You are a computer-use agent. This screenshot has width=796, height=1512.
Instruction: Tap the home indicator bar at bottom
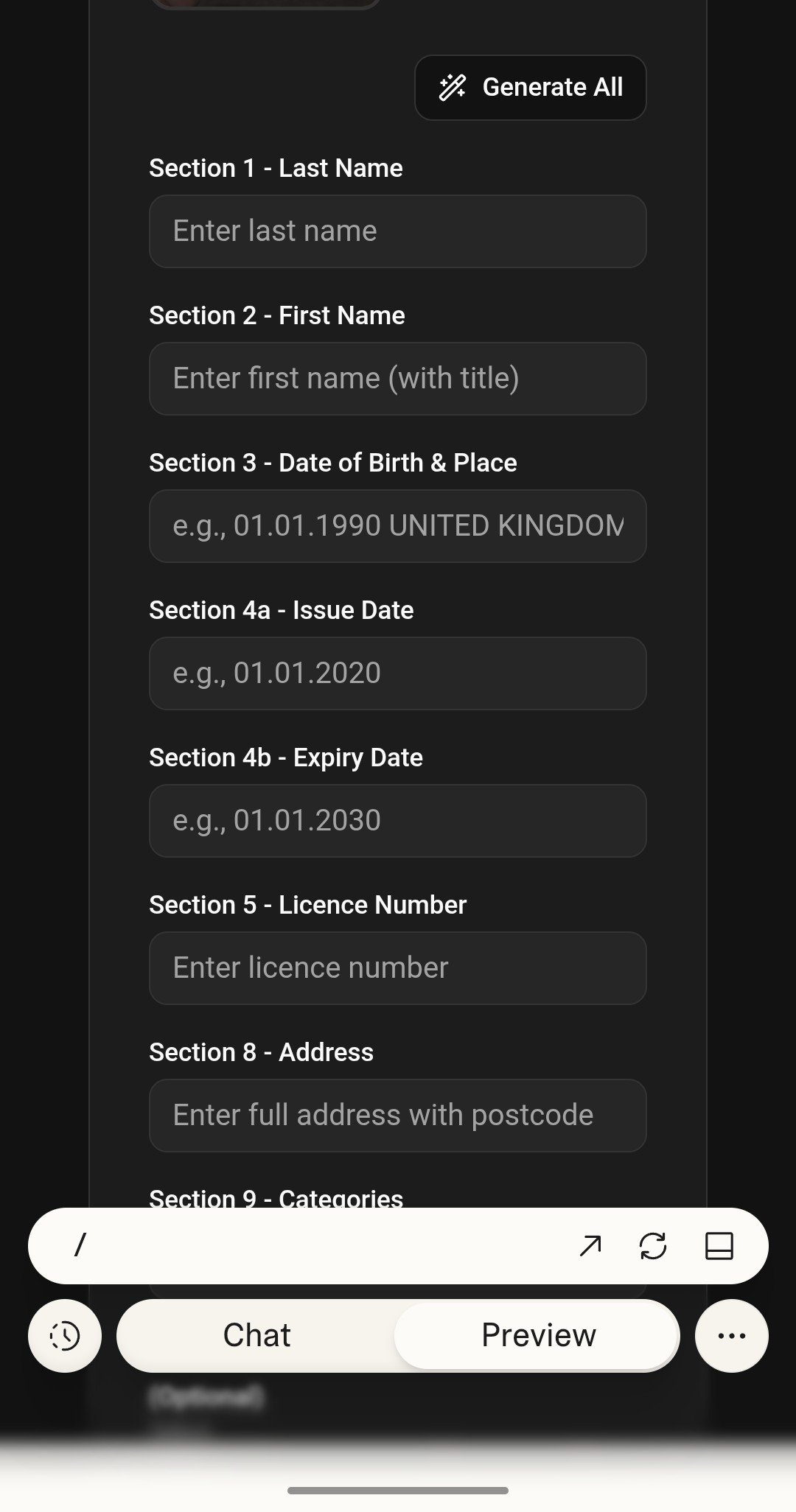tap(398, 1491)
